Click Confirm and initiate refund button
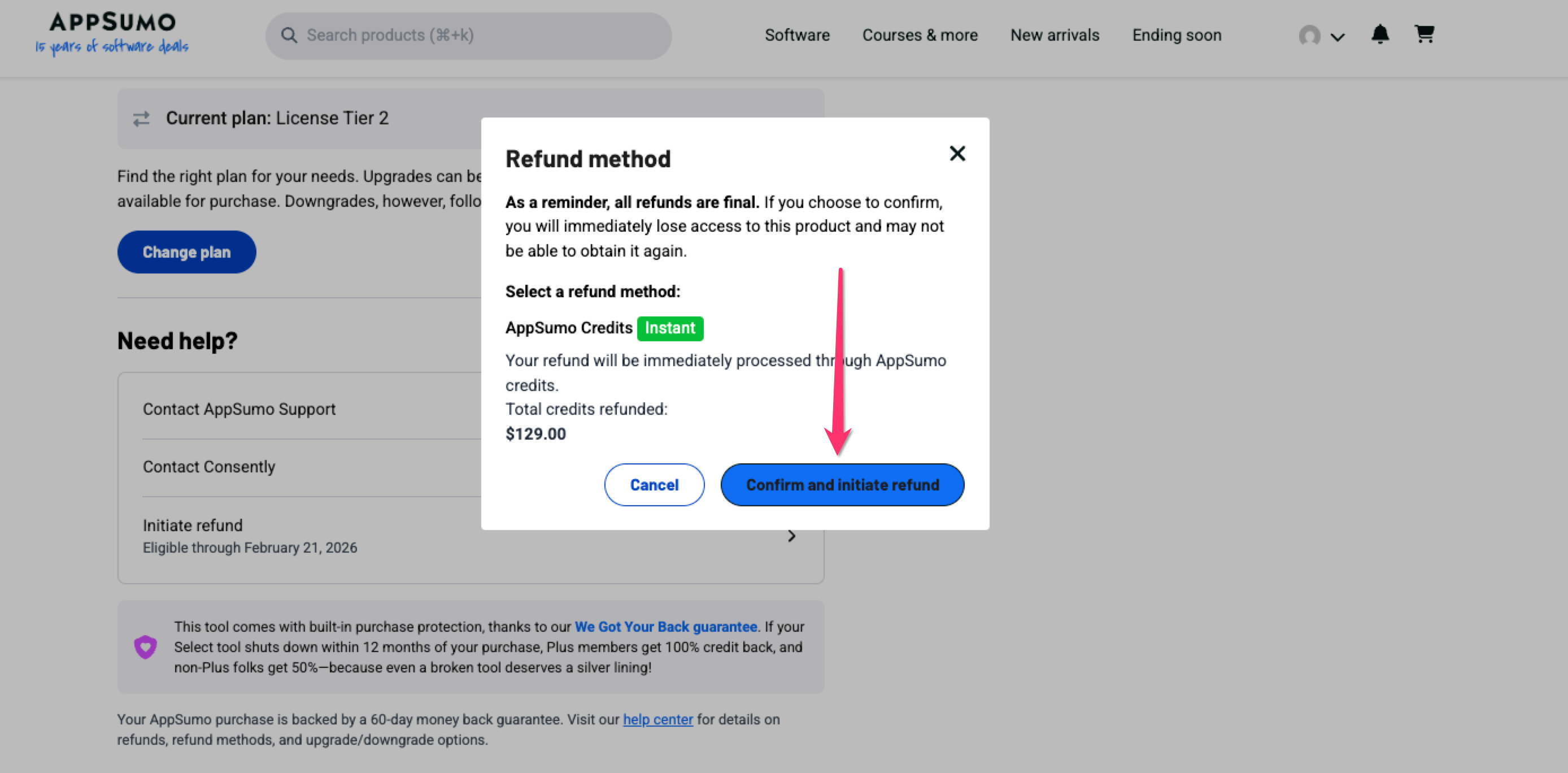This screenshot has height=773, width=1568. (842, 485)
